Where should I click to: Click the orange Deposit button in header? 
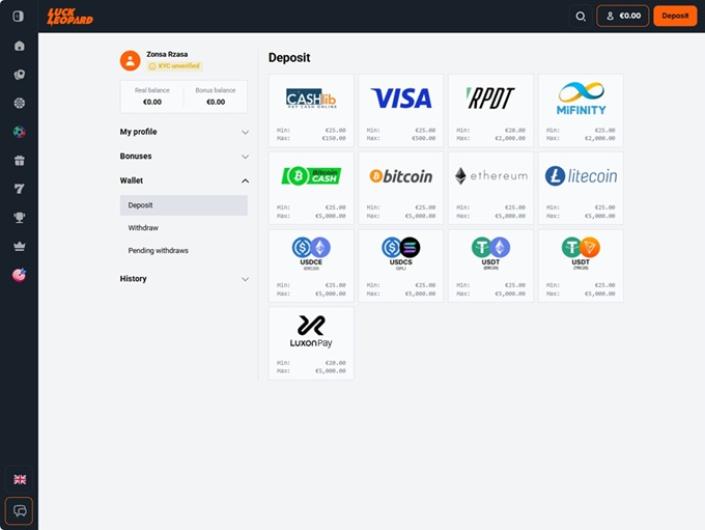(x=675, y=16)
